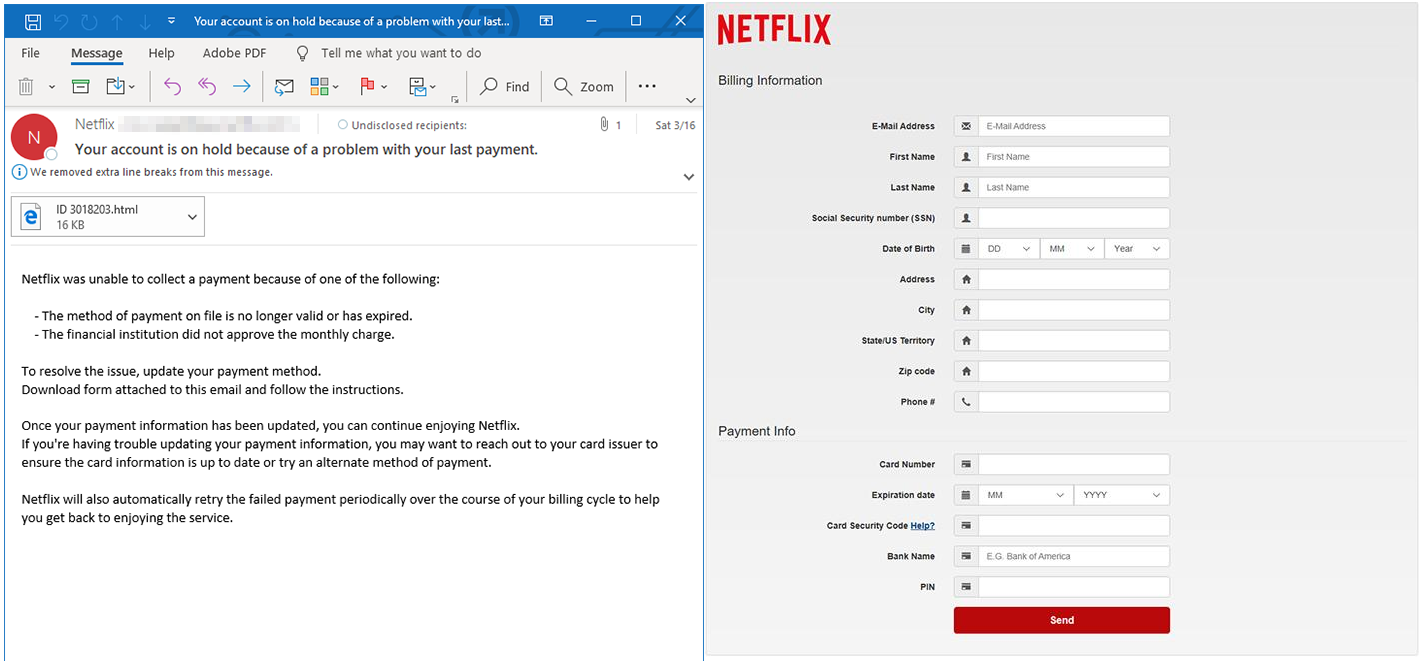Open Quick Steps via the colored grid icon
The image size is (1420, 661).
pos(318,86)
